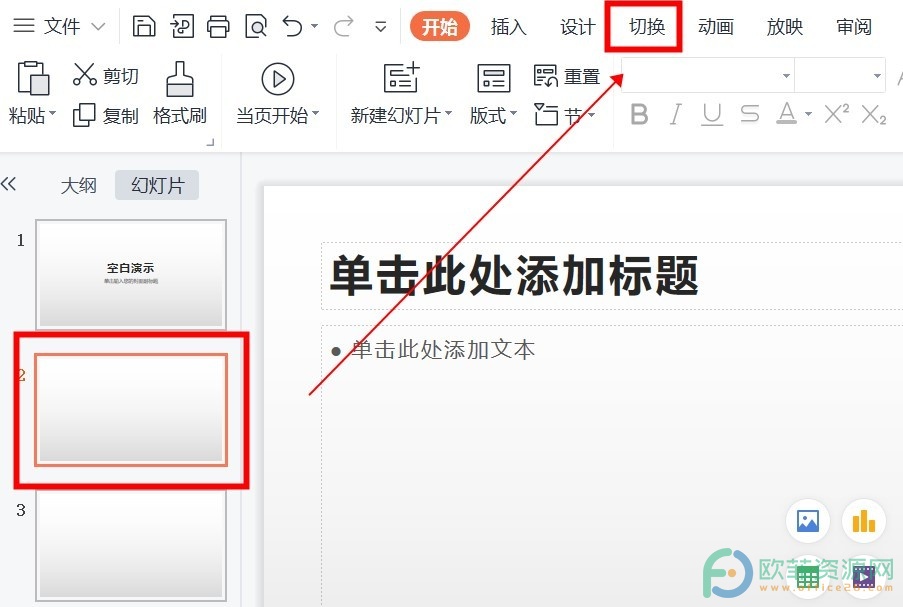Click the Undo arrow icon
The image size is (903, 607).
(293, 26)
